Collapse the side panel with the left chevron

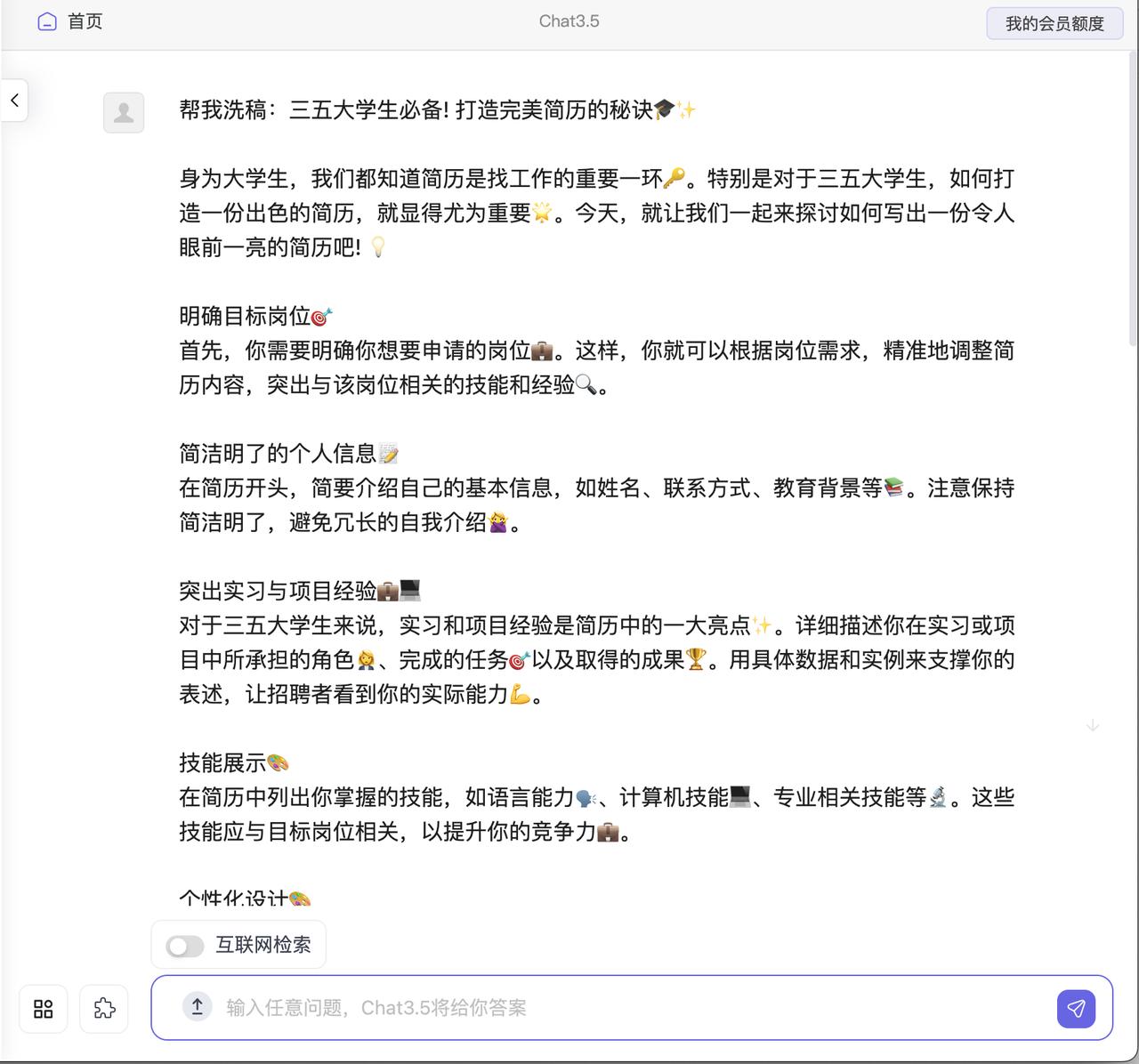(x=13, y=101)
